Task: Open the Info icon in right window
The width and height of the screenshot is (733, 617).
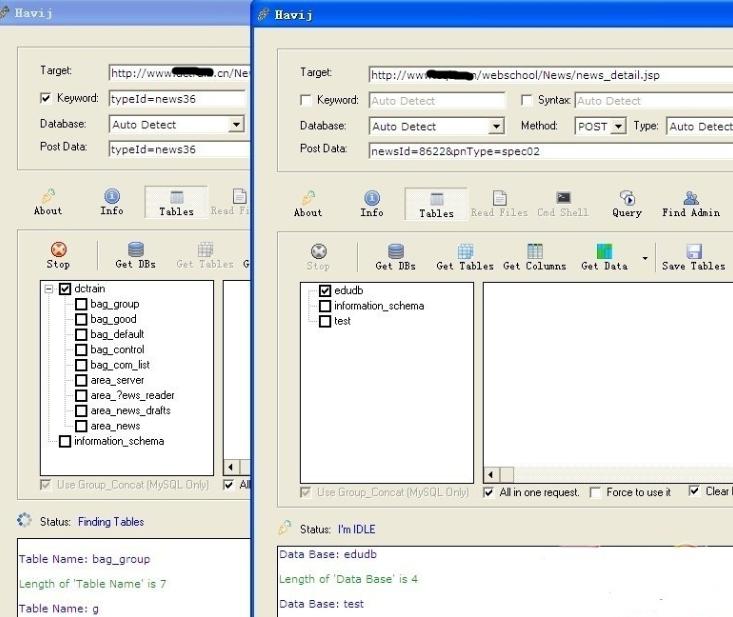Action: 372,198
